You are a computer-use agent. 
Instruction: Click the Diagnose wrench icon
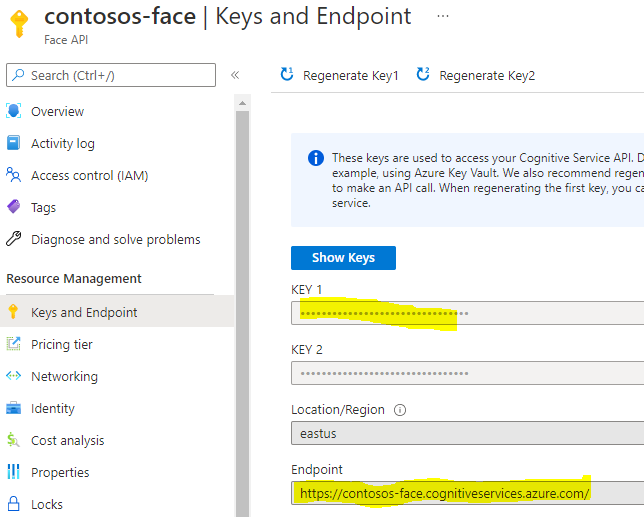pyautogui.click(x=14, y=239)
